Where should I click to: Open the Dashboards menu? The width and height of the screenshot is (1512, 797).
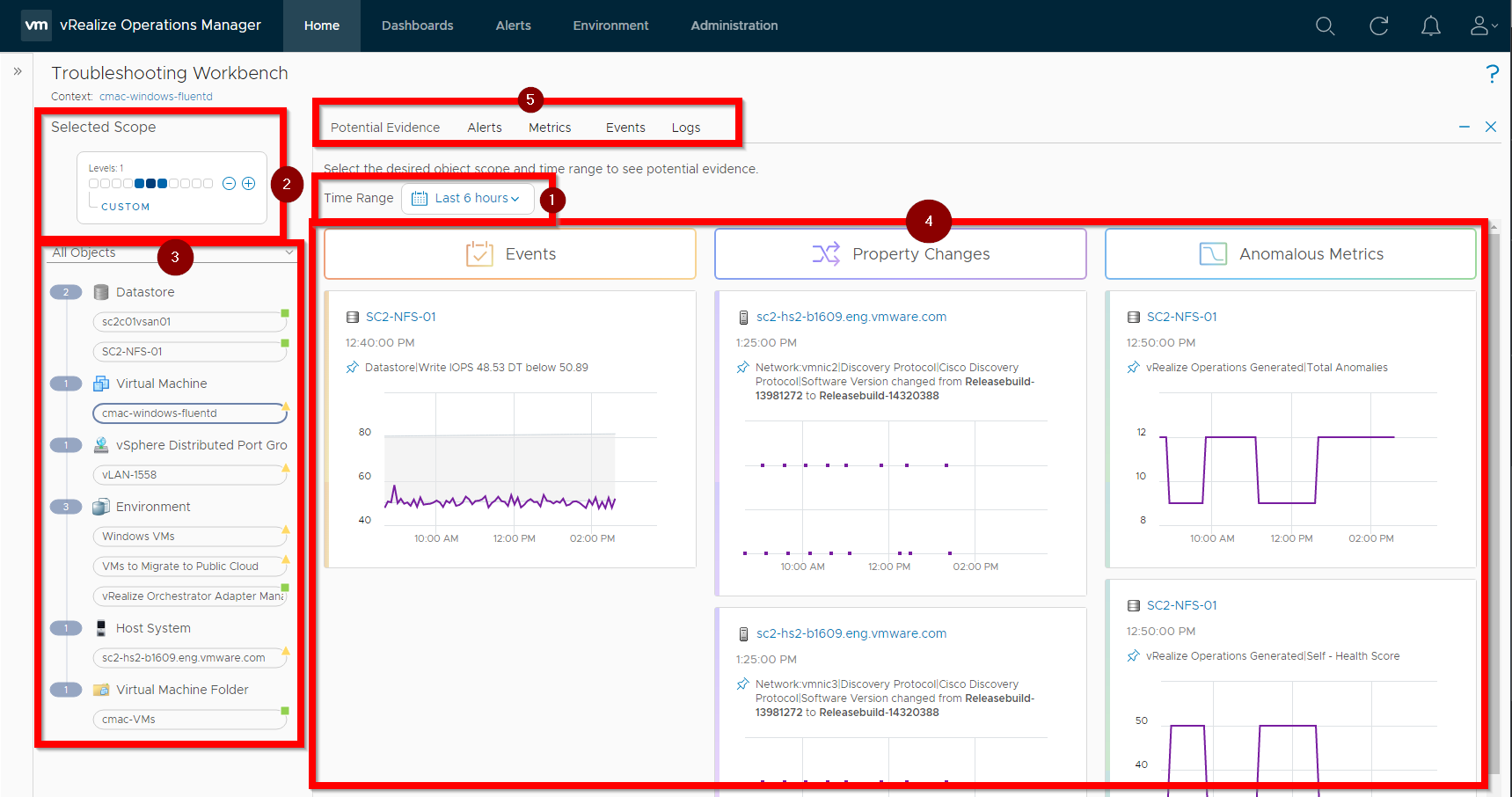tap(418, 26)
